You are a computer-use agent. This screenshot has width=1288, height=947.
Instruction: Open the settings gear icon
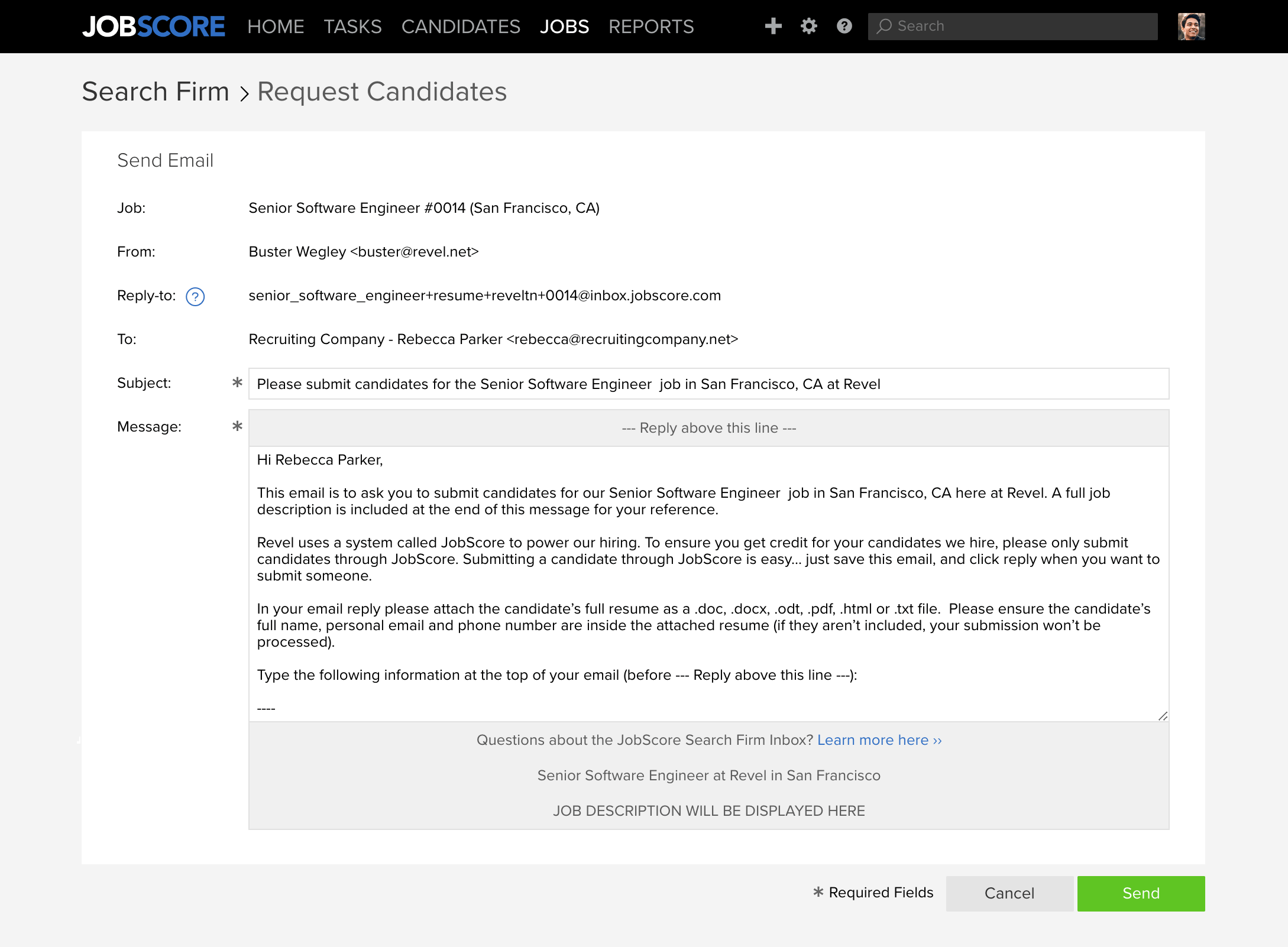808,26
